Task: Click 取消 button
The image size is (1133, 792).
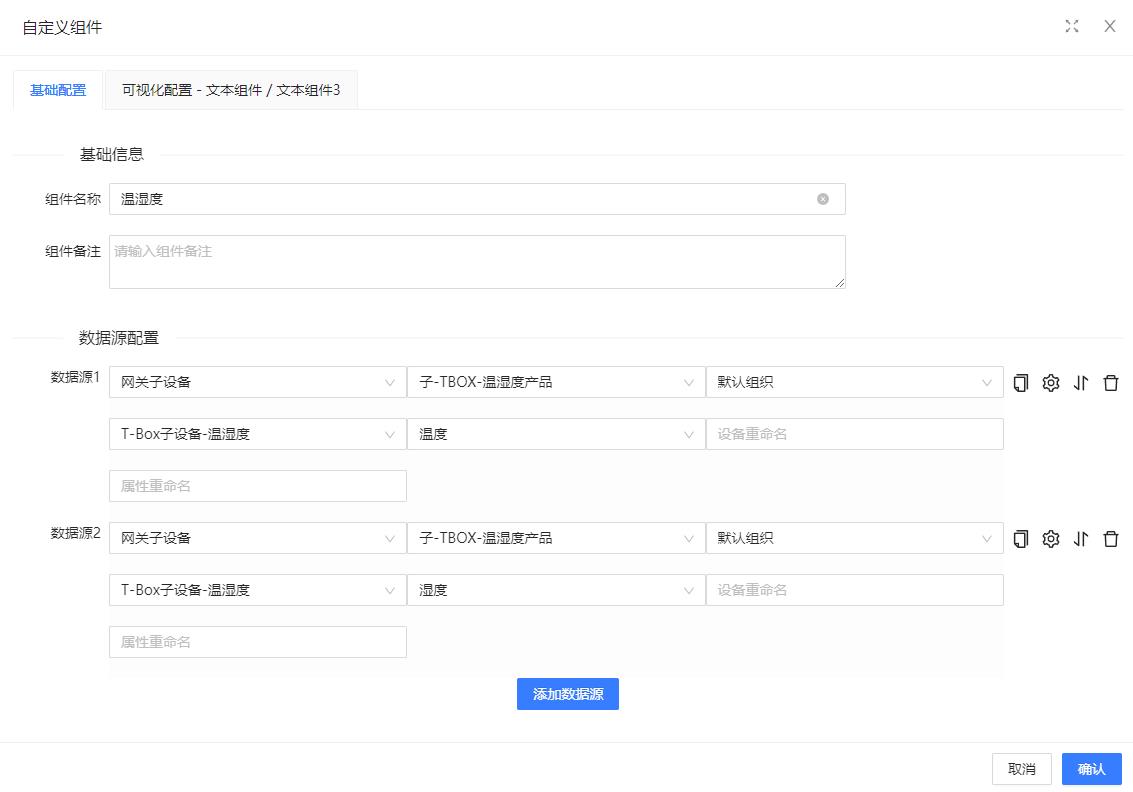Action: (x=1021, y=770)
